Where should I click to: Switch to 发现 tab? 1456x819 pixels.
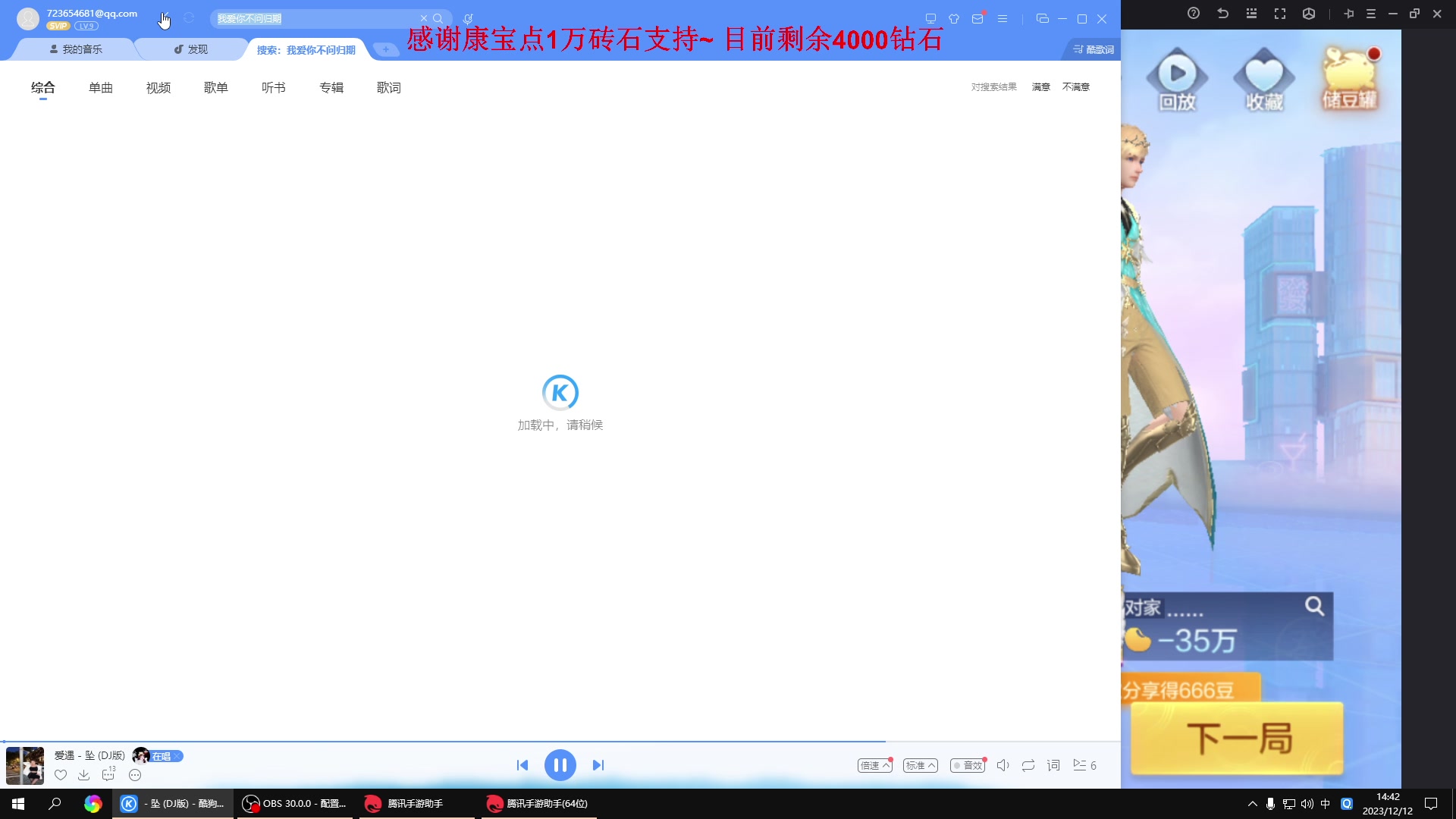click(x=190, y=49)
